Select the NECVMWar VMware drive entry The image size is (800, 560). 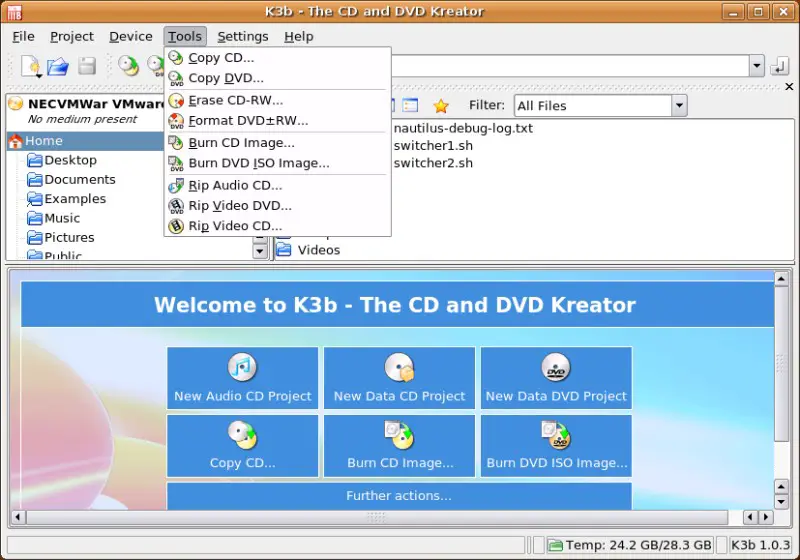coord(86,111)
